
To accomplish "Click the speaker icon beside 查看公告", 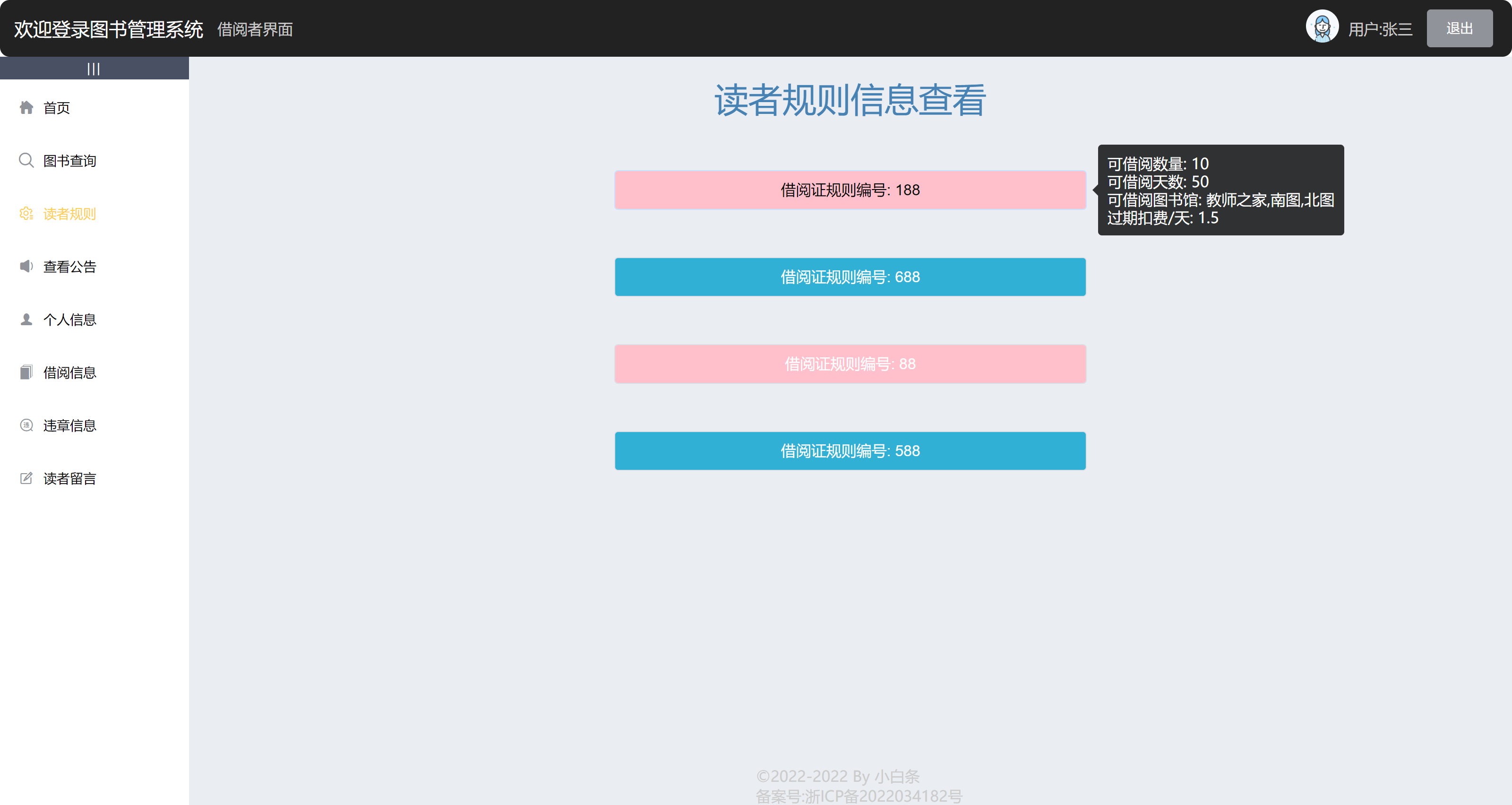I will (x=26, y=267).
